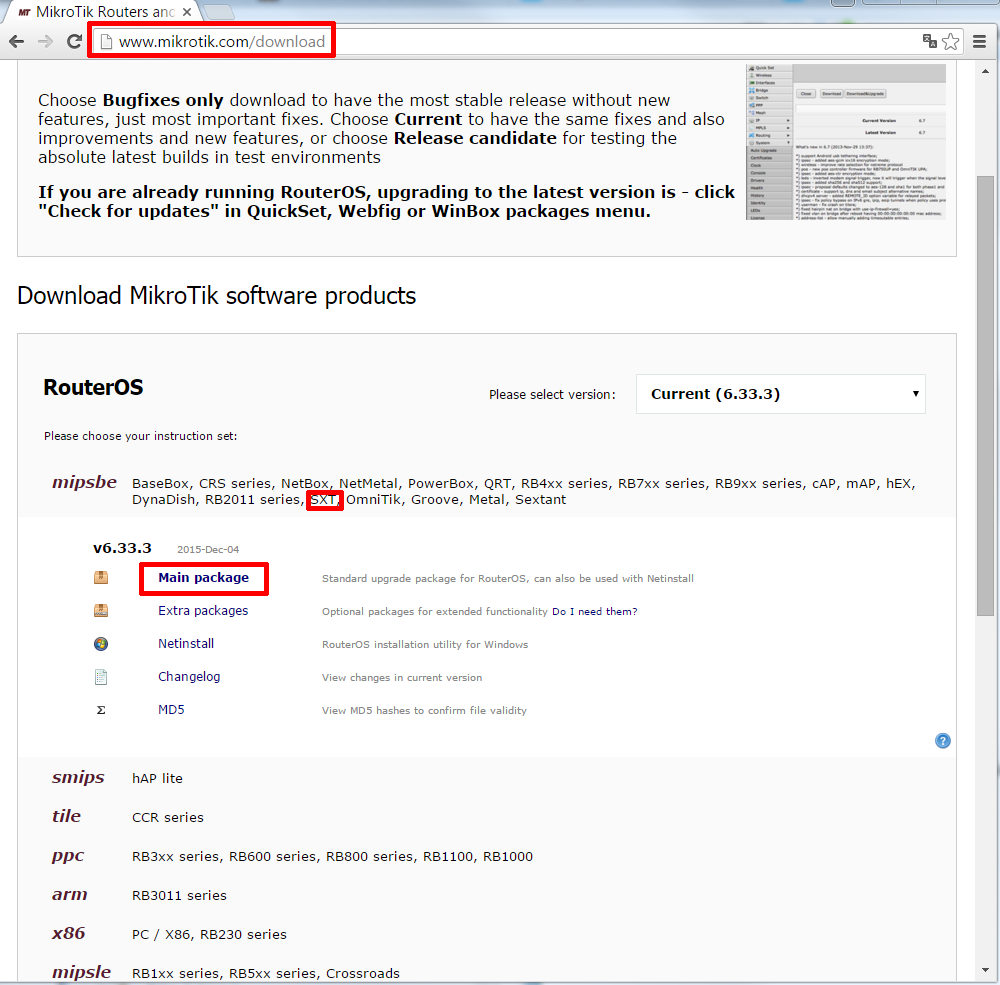
Task: Click the 'v6.33.3' version heading
Action: click(x=122, y=549)
